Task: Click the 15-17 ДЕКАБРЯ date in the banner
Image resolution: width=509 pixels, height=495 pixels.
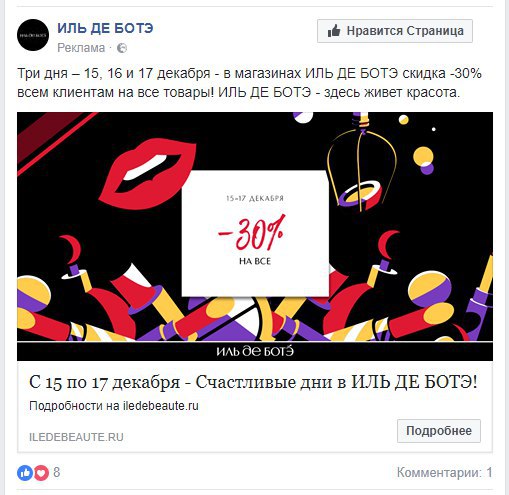Action: pyautogui.click(x=255, y=198)
